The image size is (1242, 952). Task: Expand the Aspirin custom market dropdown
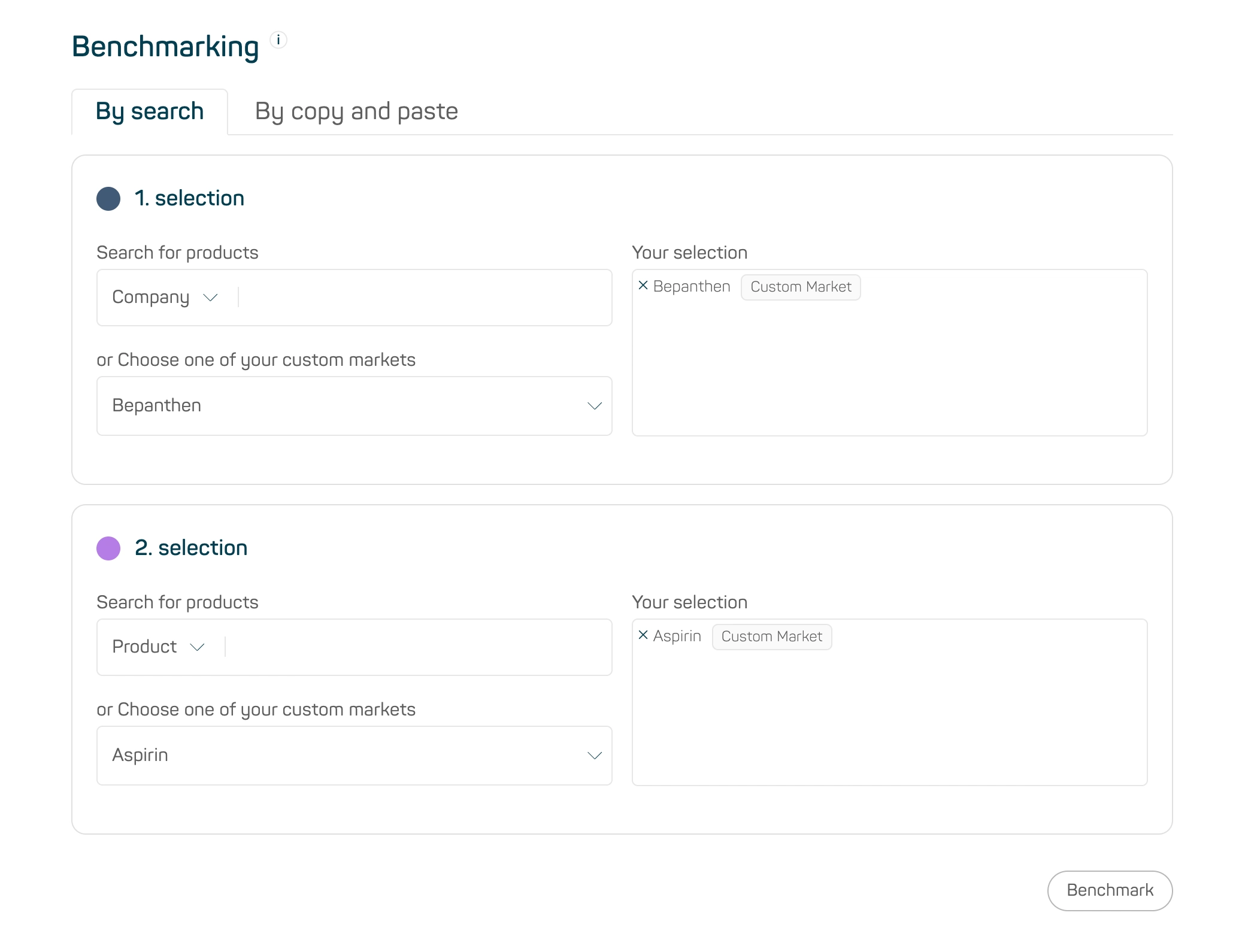[x=355, y=756]
